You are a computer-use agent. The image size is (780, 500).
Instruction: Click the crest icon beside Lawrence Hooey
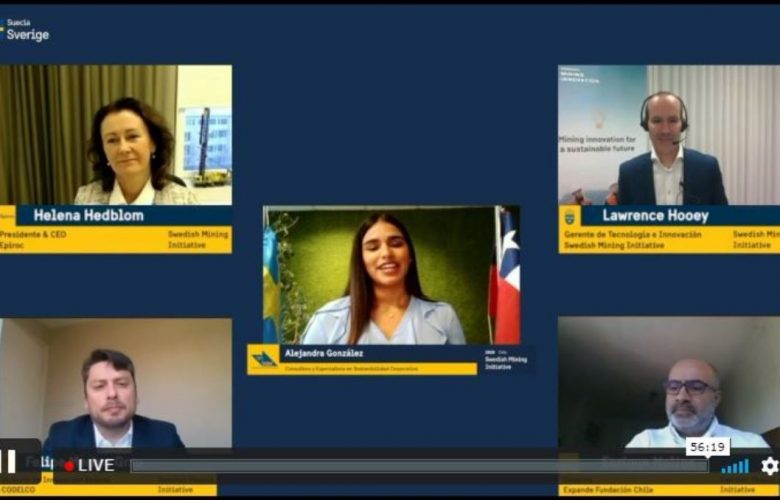point(569,216)
